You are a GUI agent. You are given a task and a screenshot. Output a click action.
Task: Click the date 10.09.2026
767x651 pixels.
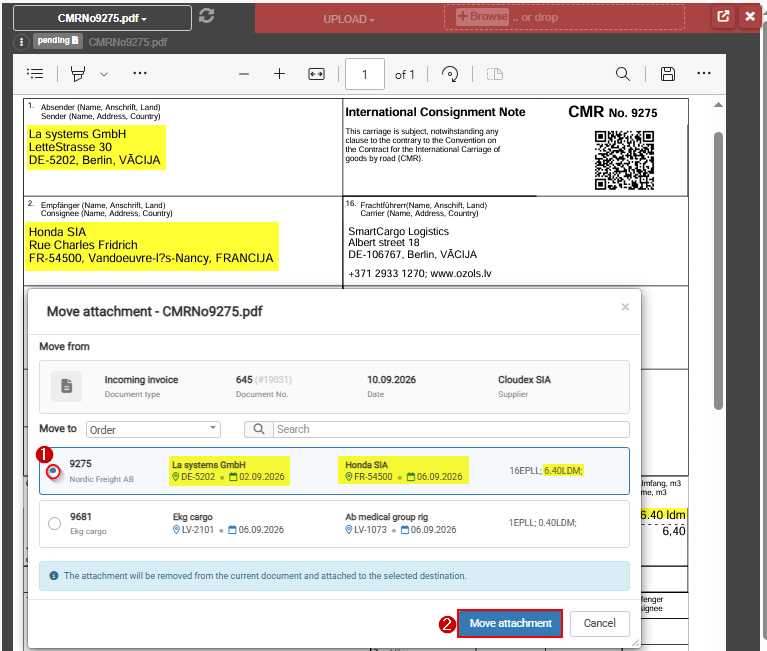pos(391,380)
